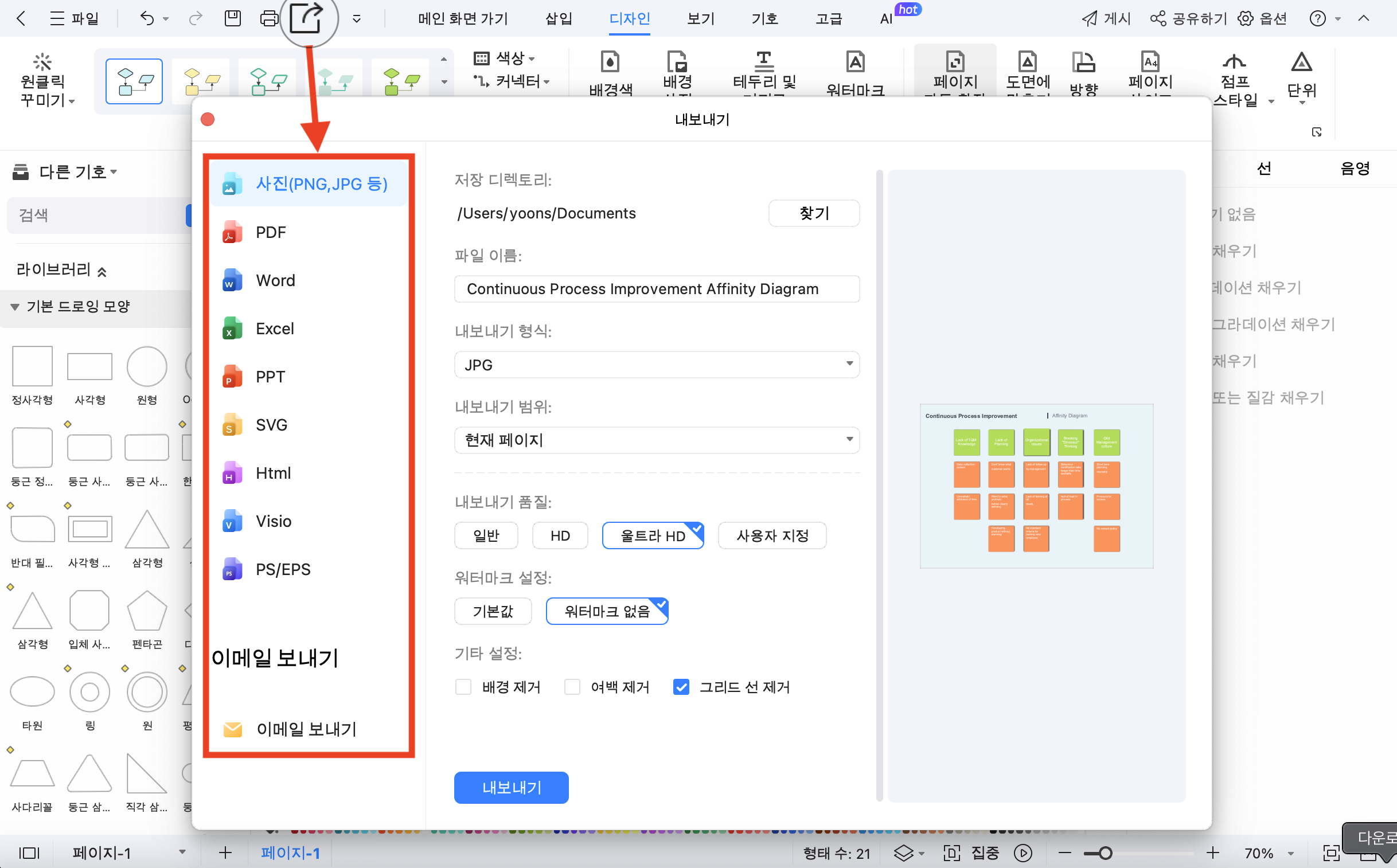Disable the 그리드 선 제거 checkbox
1397x868 pixels.
pyautogui.click(x=680, y=687)
